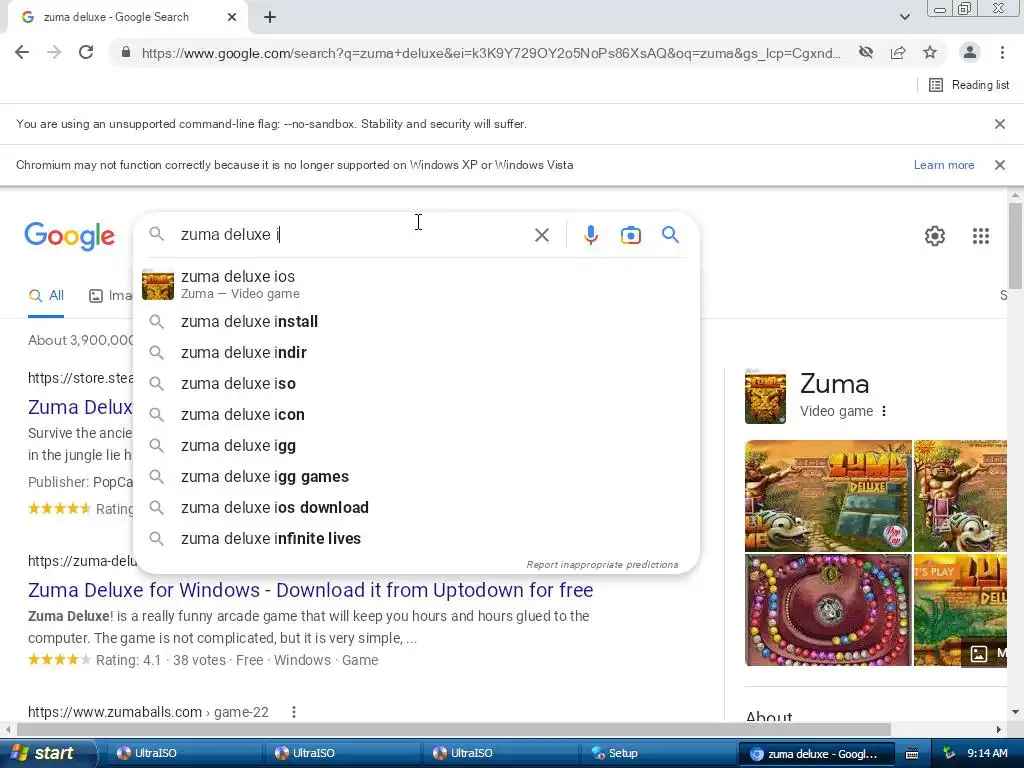1024x768 pixels.
Task: Click the share page icon
Action: (x=898, y=52)
